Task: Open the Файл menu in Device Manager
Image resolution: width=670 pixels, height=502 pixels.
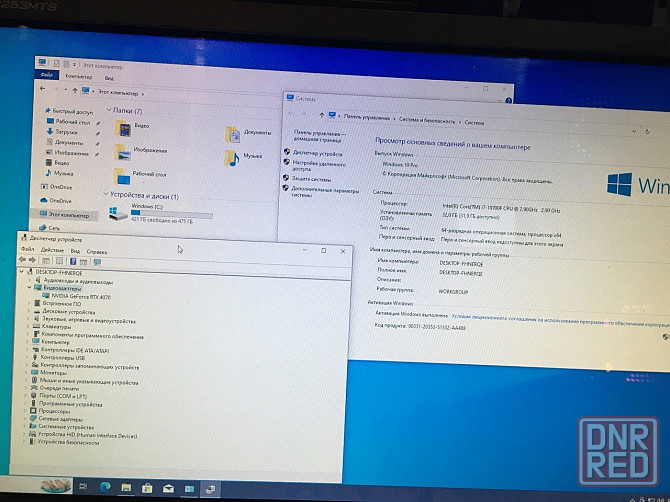Action: click(27, 249)
